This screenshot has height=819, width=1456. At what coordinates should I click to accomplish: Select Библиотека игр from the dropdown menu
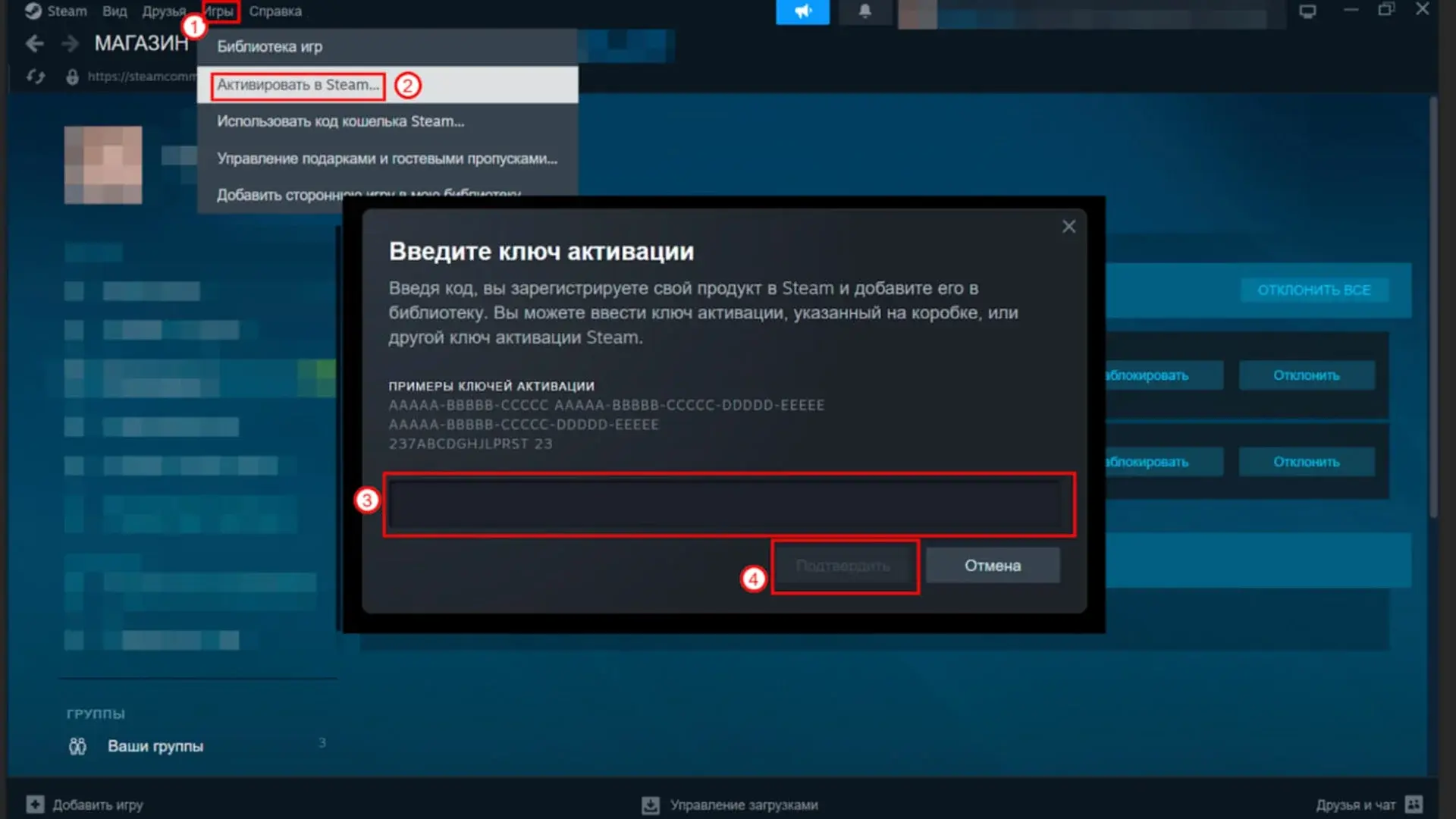point(387,47)
